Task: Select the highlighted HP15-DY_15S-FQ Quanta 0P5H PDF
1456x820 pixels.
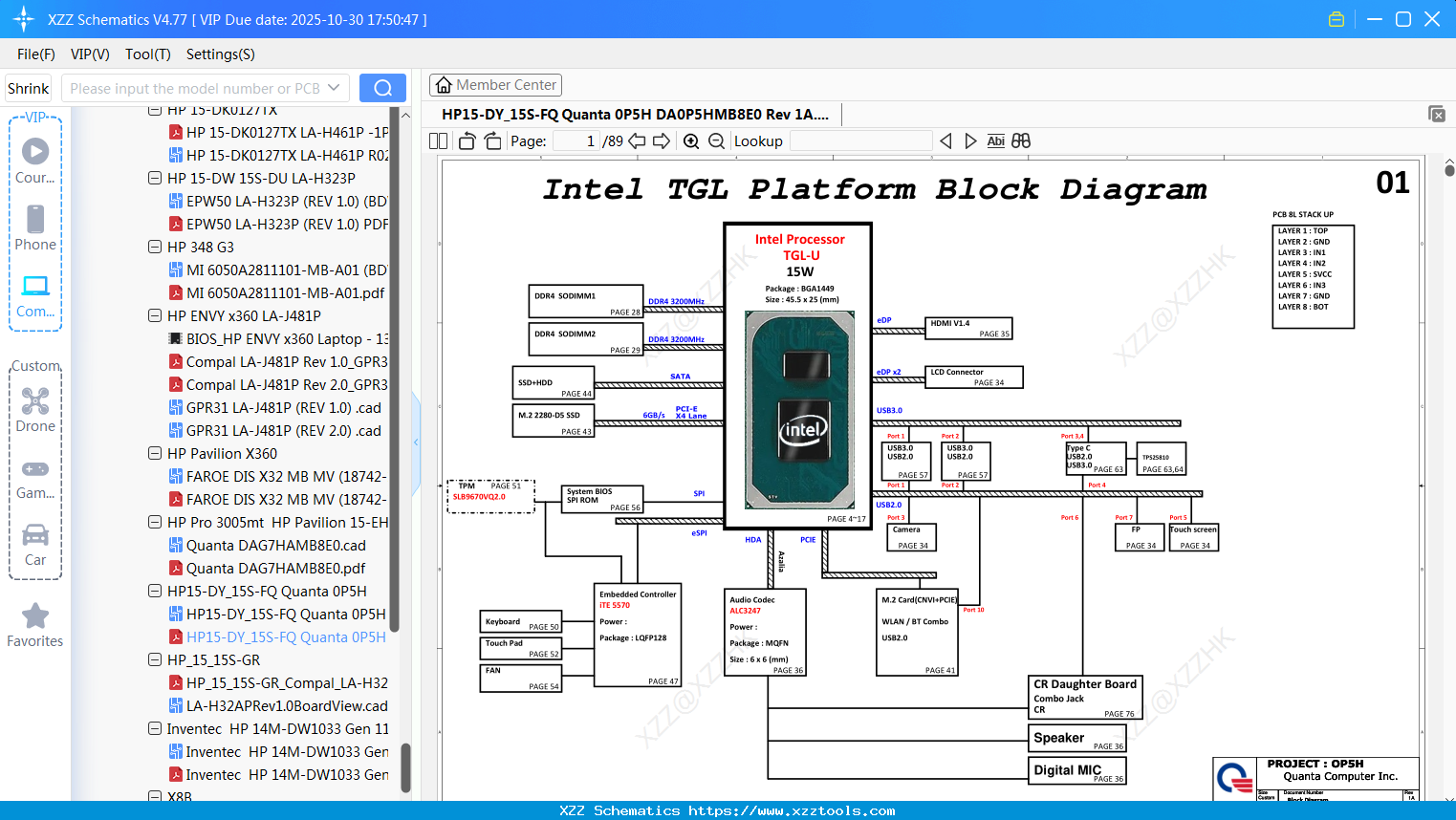Action: (278, 637)
